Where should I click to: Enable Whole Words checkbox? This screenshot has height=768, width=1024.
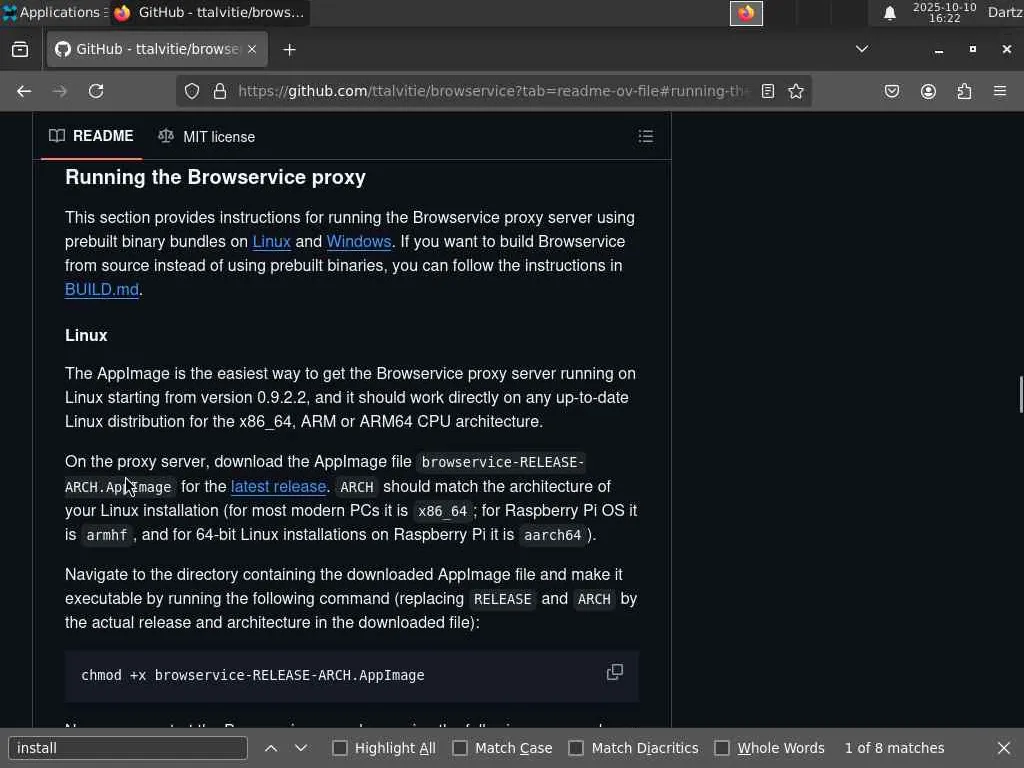click(722, 748)
